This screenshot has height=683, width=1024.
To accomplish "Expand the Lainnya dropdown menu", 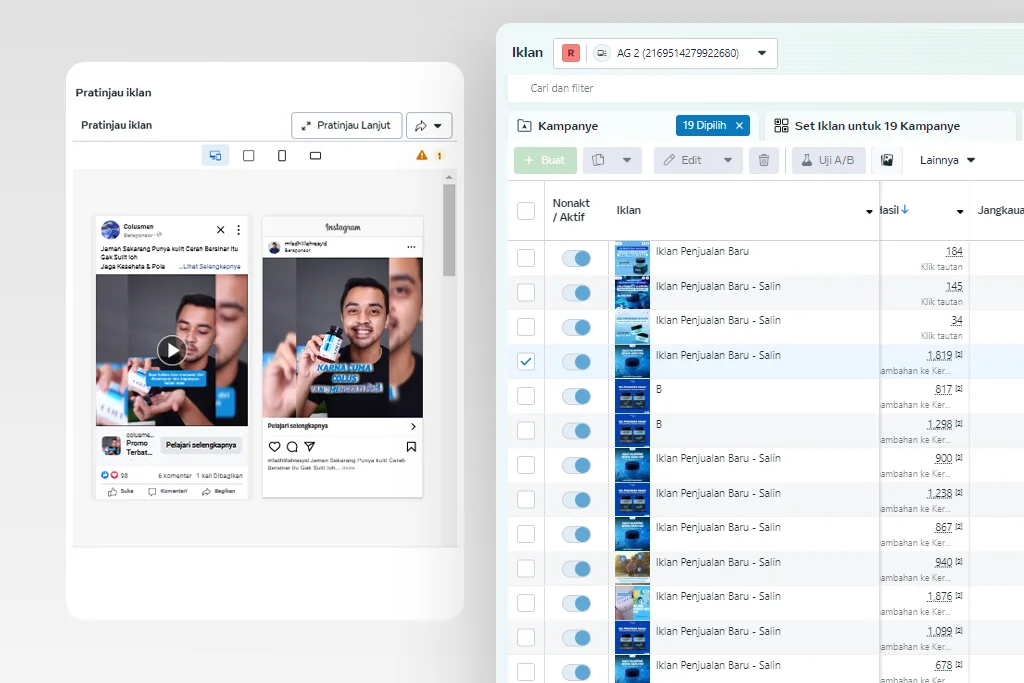I will [947, 160].
